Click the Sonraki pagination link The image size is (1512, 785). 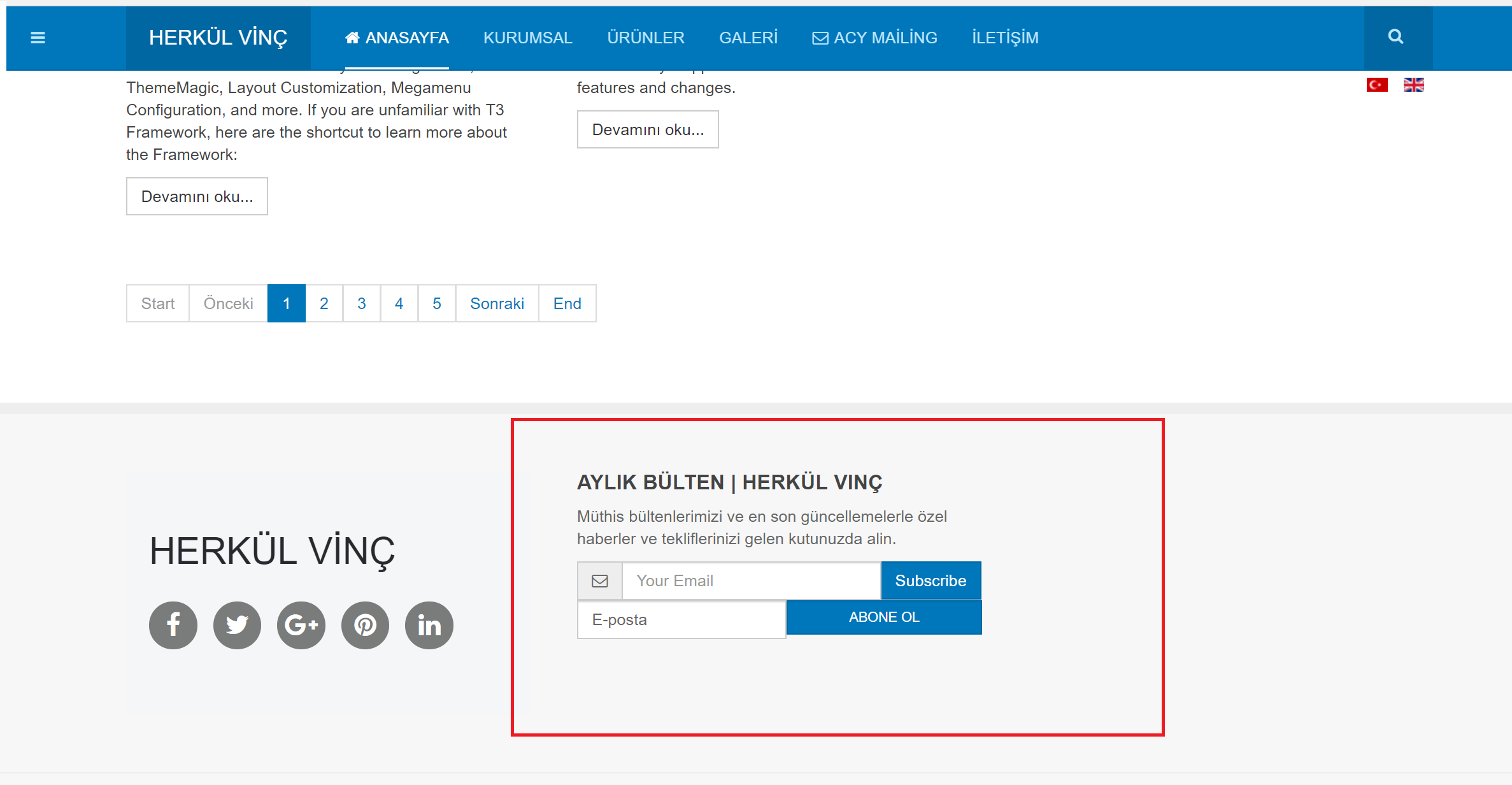(x=497, y=303)
